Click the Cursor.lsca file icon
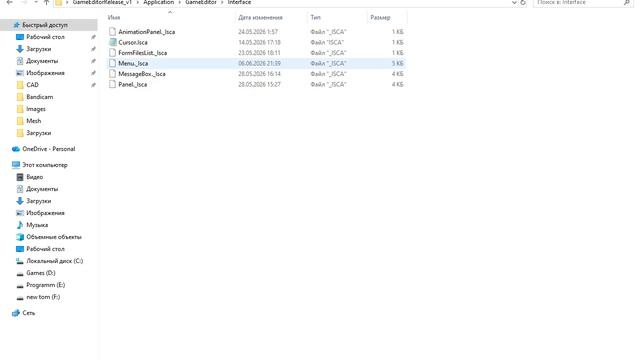The width and height of the screenshot is (640, 360). pos(112,42)
